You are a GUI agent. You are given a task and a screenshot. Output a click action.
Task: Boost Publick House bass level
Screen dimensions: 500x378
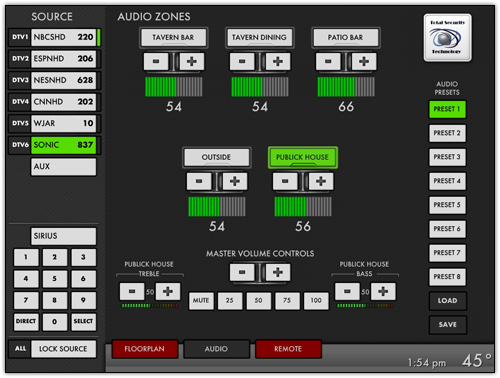pos(383,292)
